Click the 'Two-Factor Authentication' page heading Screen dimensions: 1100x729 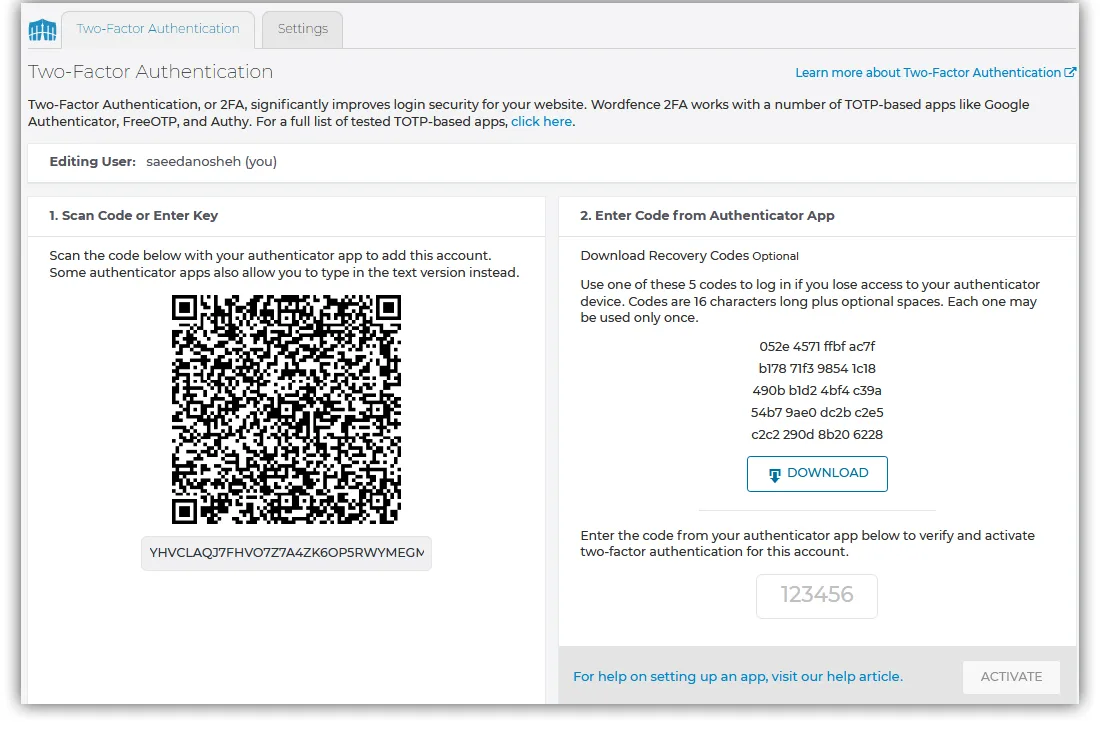[x=150, y=72]
